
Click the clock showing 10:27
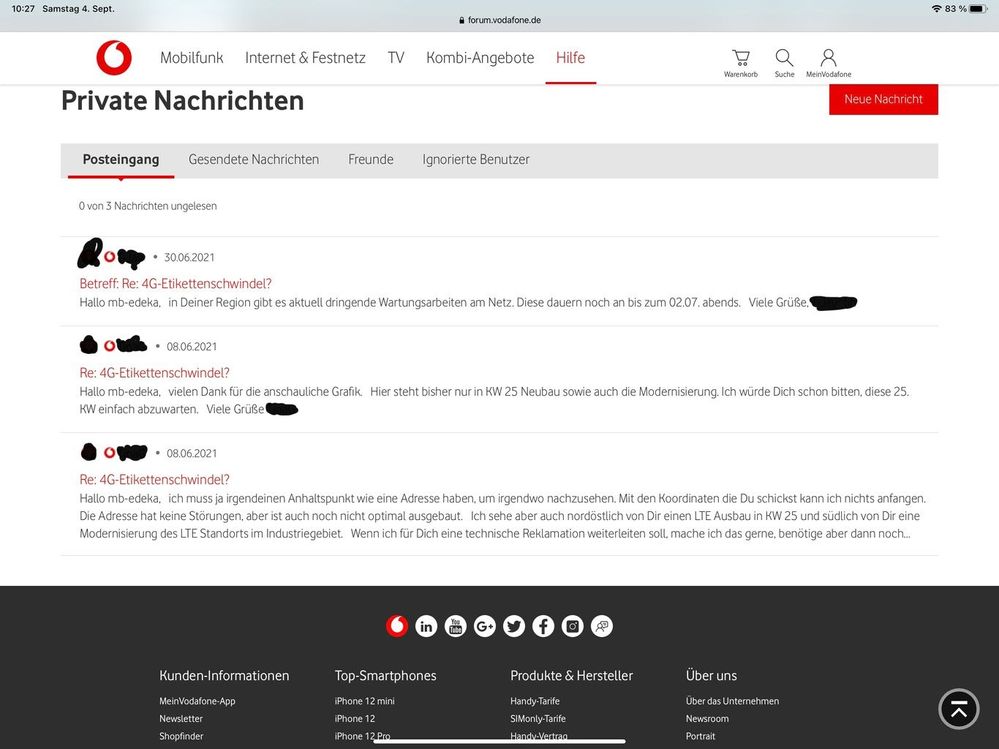point(23,9)
